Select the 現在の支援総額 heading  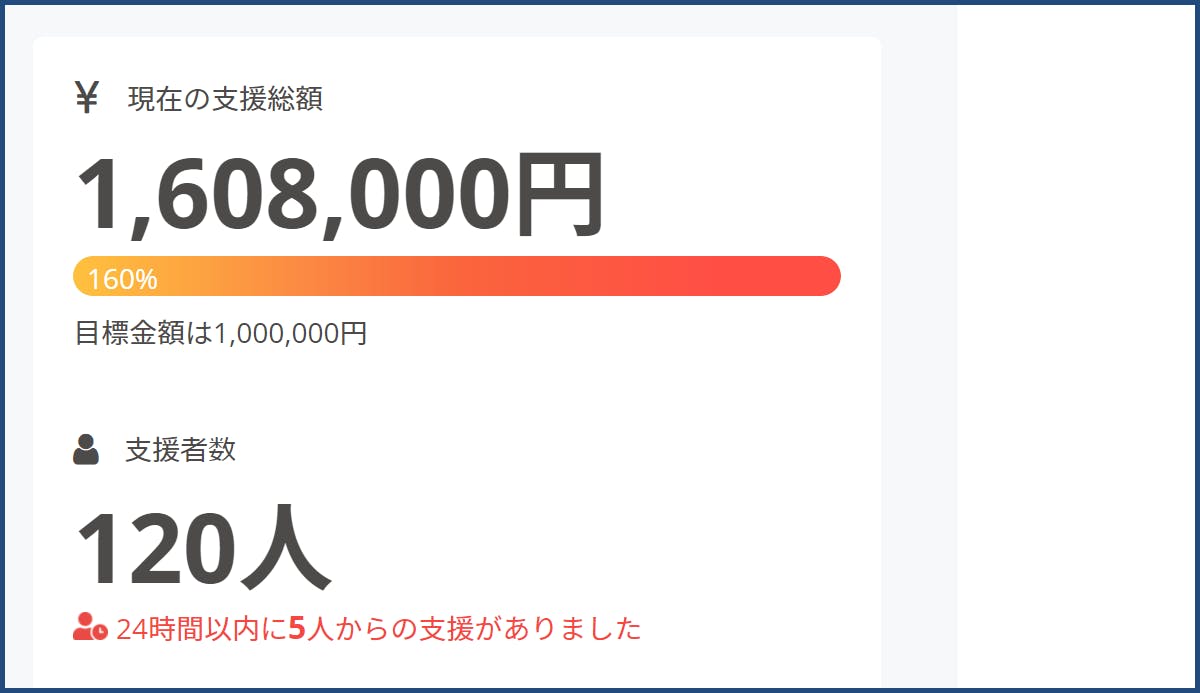pos(225,99)
